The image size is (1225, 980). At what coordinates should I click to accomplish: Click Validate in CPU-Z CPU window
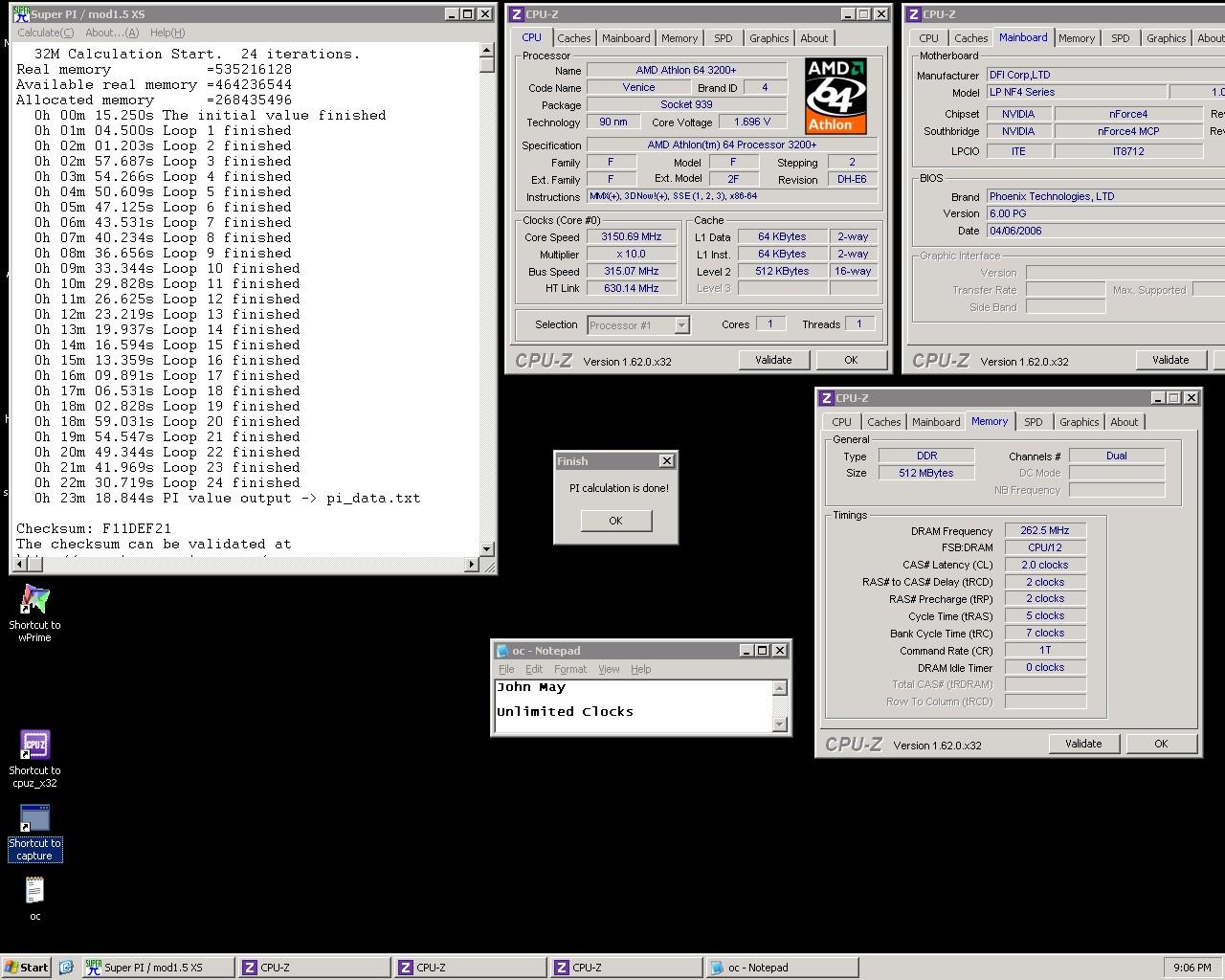pos(773,360)
